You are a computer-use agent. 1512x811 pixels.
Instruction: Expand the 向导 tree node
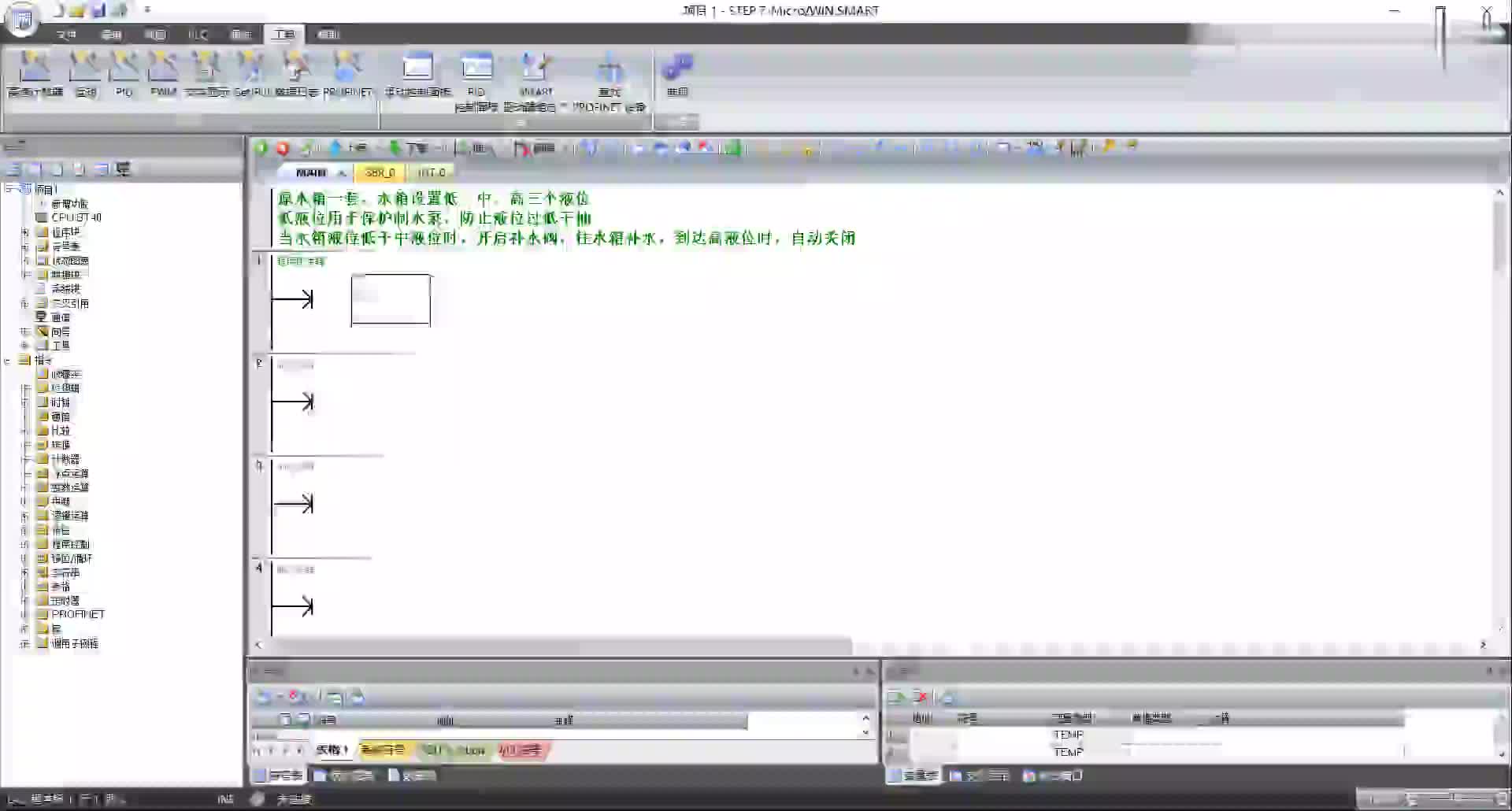click(25, 331)
